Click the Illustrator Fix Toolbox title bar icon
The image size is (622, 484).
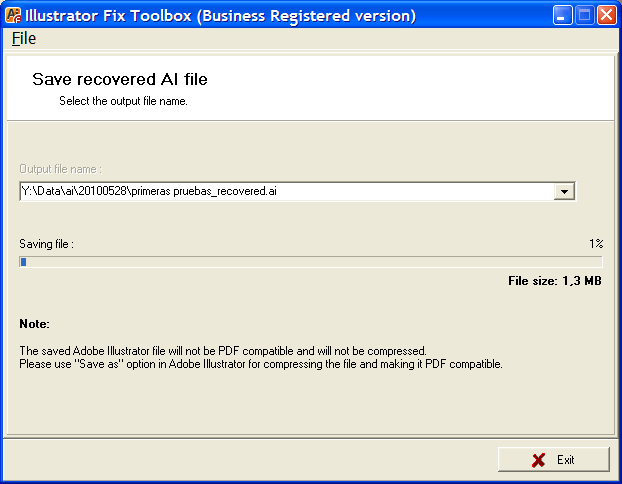(x=14, y=15)
